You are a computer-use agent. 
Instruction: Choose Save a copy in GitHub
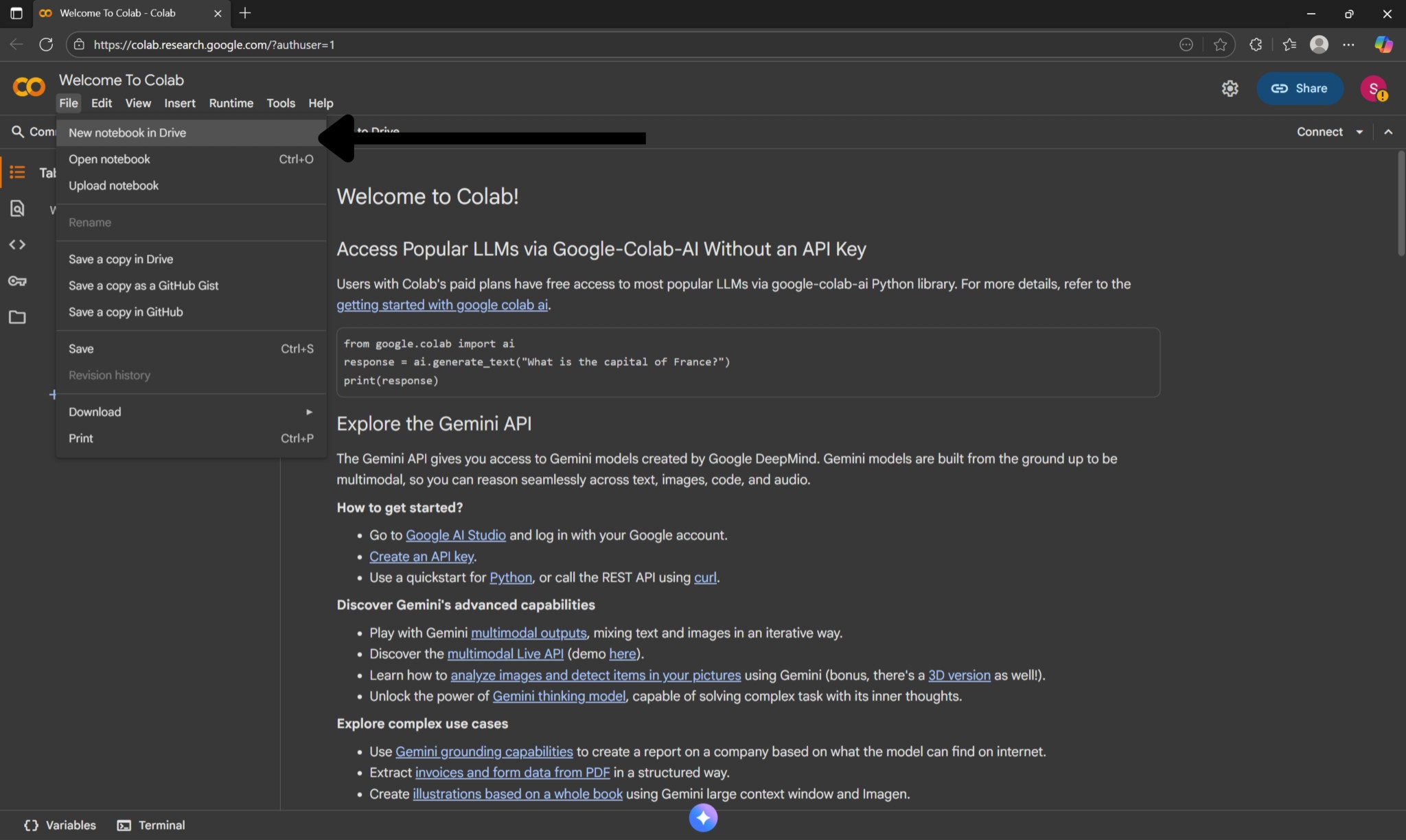tap(126, 312)
